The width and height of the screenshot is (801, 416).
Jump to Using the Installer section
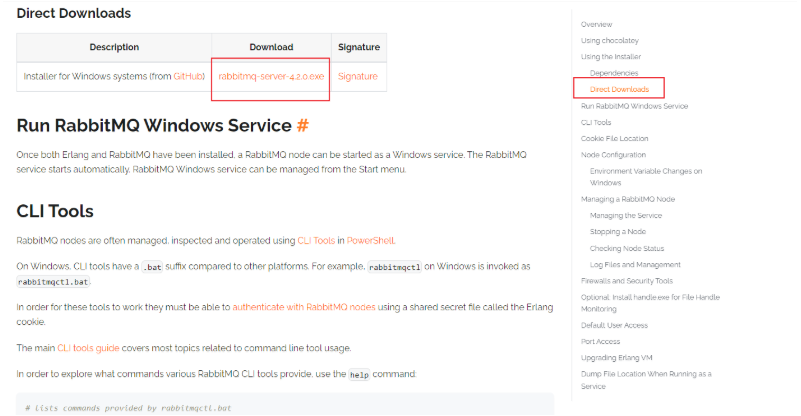[610, 57]
